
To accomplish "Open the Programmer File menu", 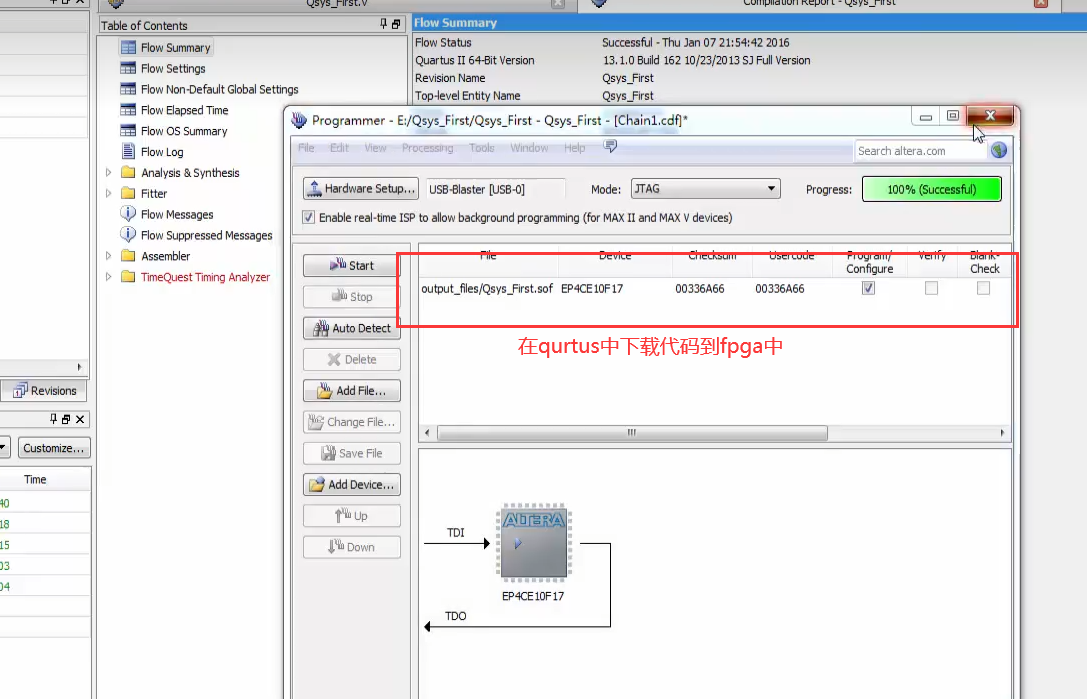I will pyautogui.click(x=306, y=148).
